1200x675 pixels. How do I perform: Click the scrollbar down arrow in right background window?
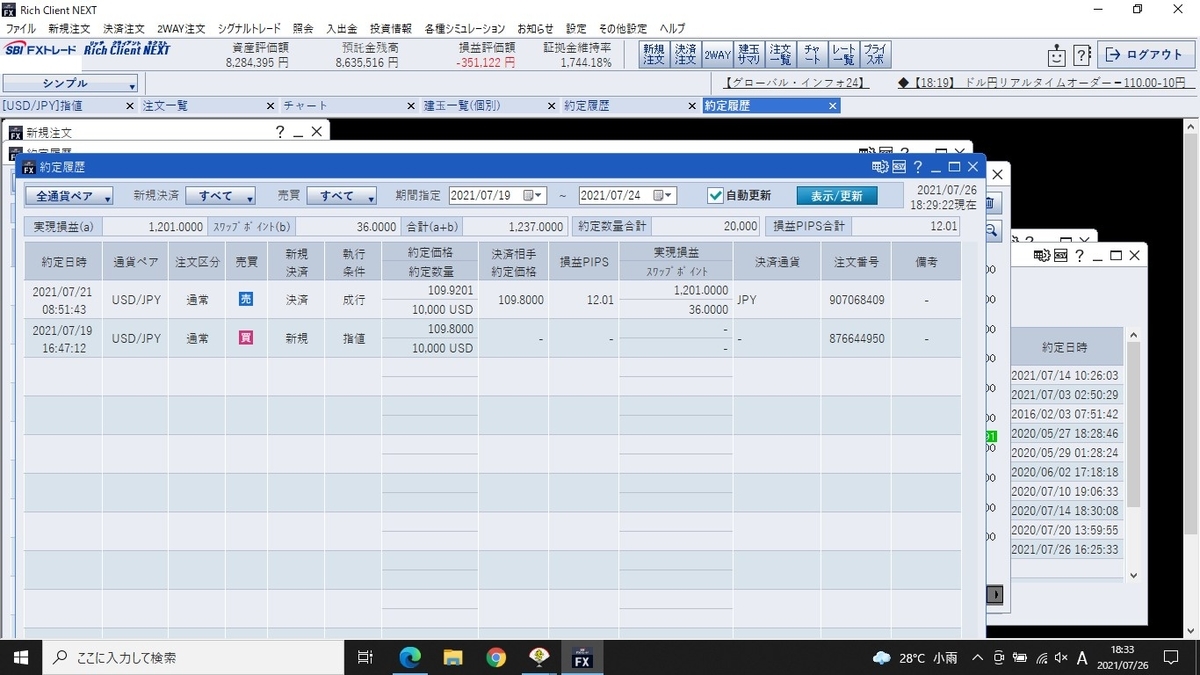click(x=1133, y=575)
